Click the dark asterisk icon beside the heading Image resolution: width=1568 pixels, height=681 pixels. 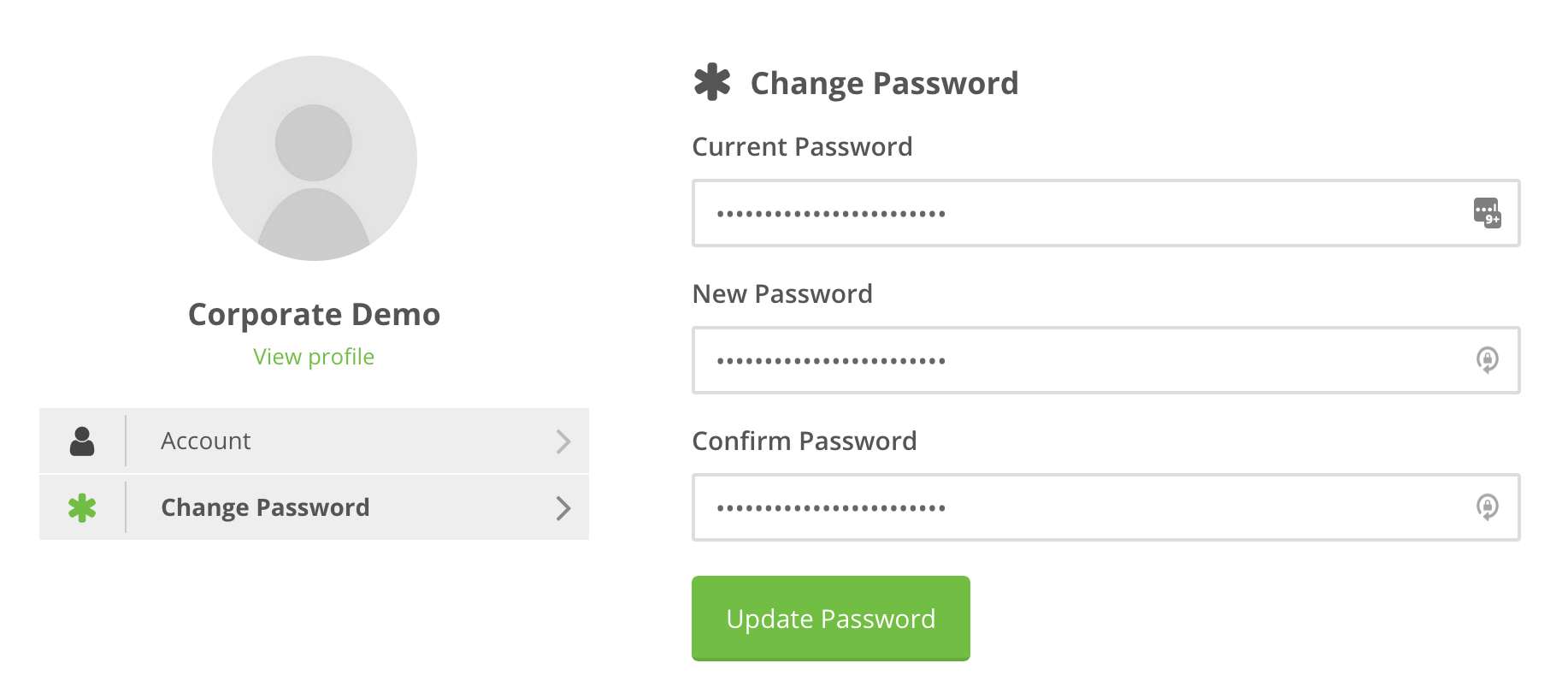(712, 83)
